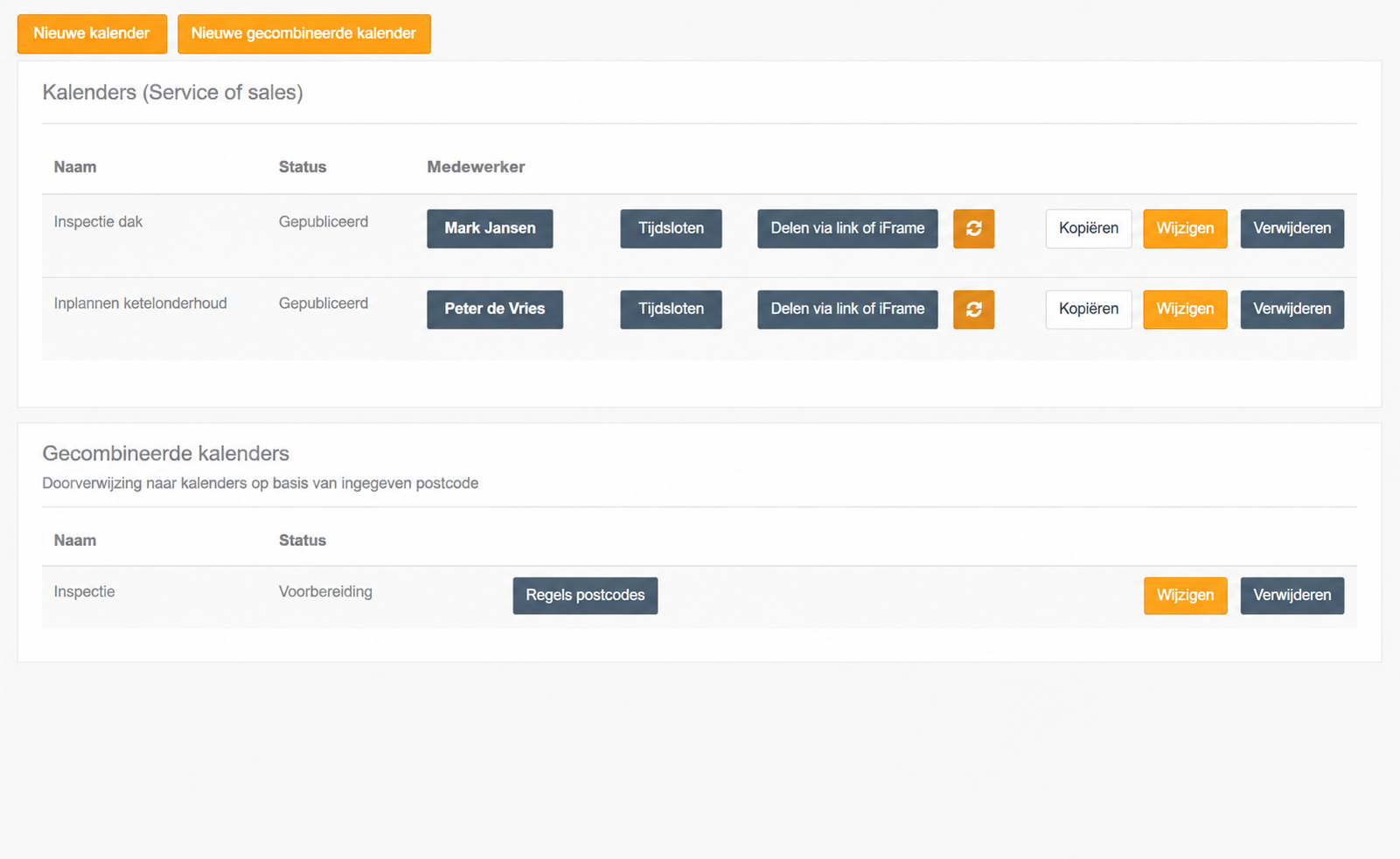This screenshot has width=1400, height=859.
Task: Click the 'Gecombineerde kalenders' heading
Action: 165,454
